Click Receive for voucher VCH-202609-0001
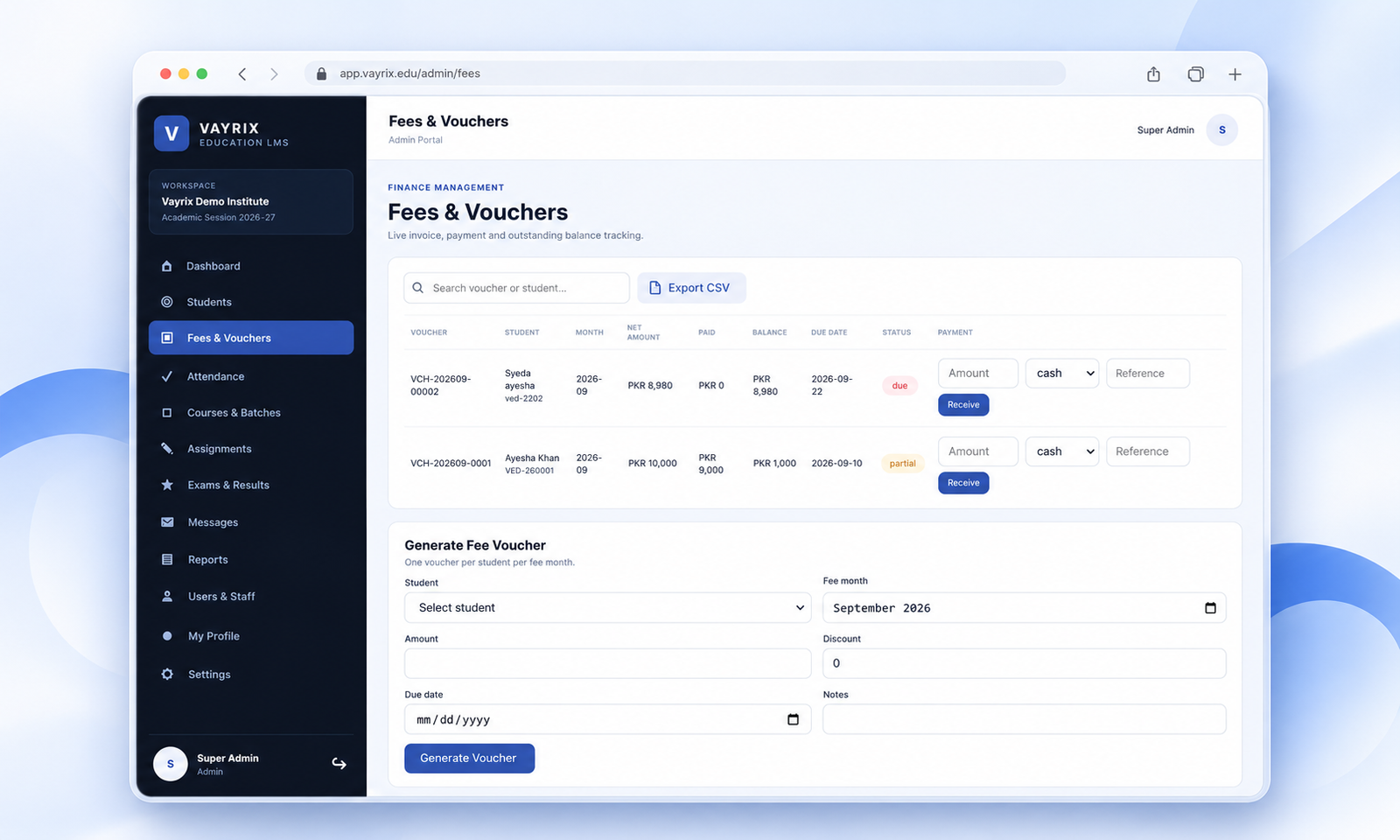 coord(963,483)
